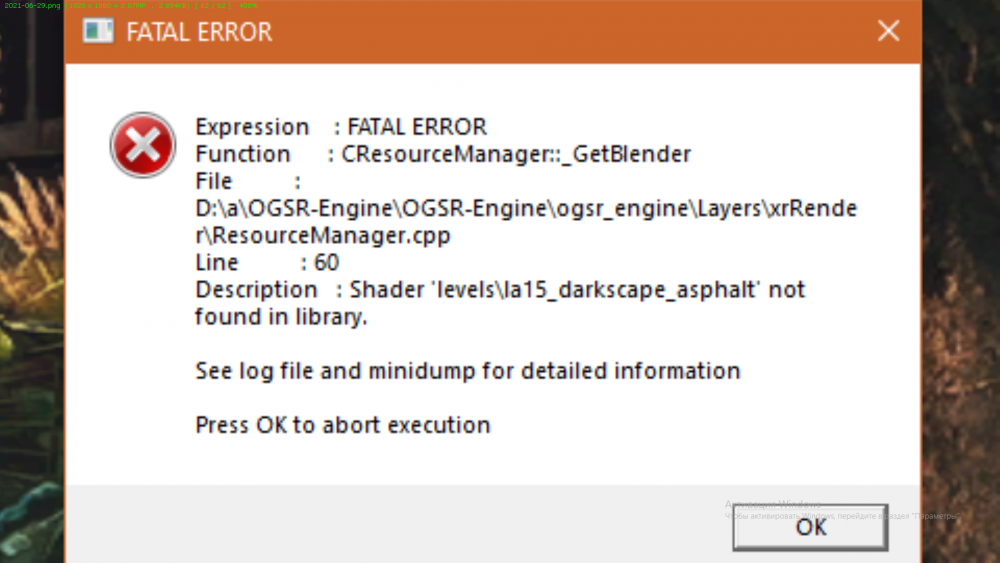Click the application icon in title bar

coord(98,31)
